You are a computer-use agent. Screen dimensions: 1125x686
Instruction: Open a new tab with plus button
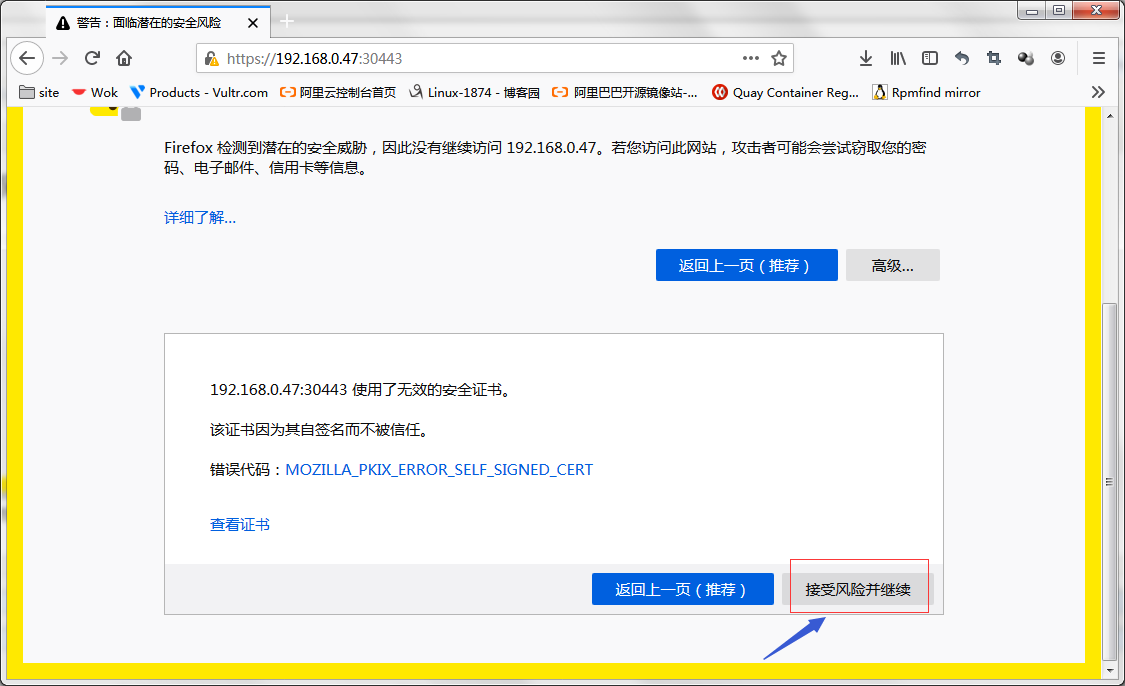(287, 22)
